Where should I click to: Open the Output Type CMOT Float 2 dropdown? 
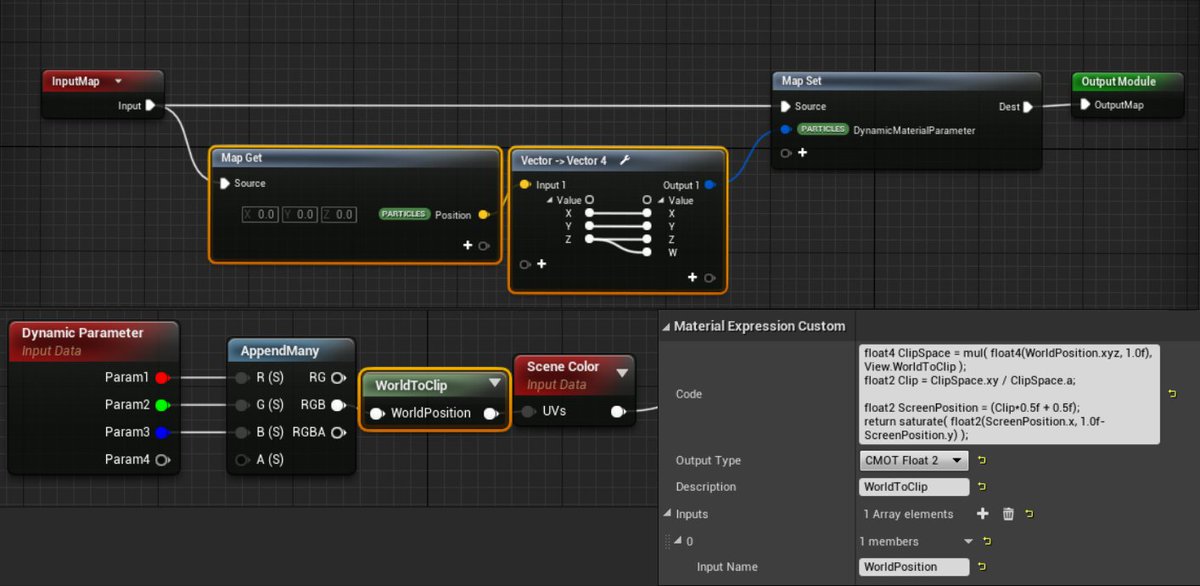[x=914, y=461]
